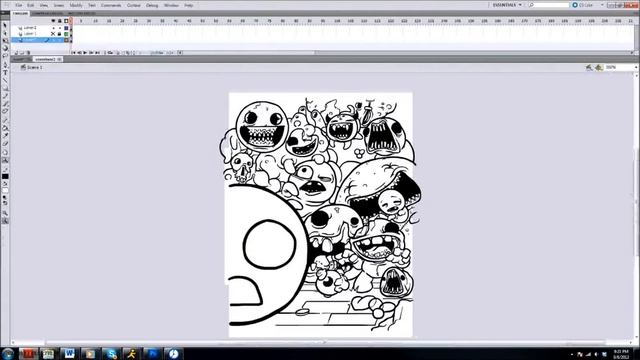Open Skype from the taskbar
This screenshot has height=360, width=640.
click(111, 353)
